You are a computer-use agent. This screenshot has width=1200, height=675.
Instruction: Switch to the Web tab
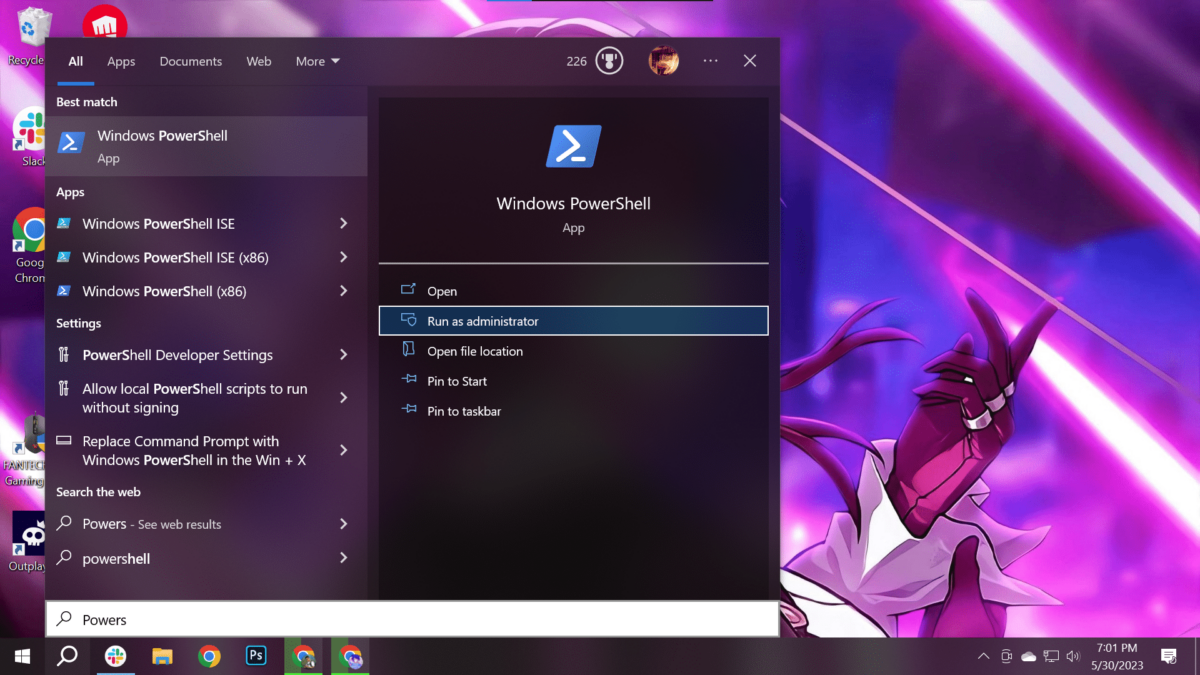click(x=259, y=61)
